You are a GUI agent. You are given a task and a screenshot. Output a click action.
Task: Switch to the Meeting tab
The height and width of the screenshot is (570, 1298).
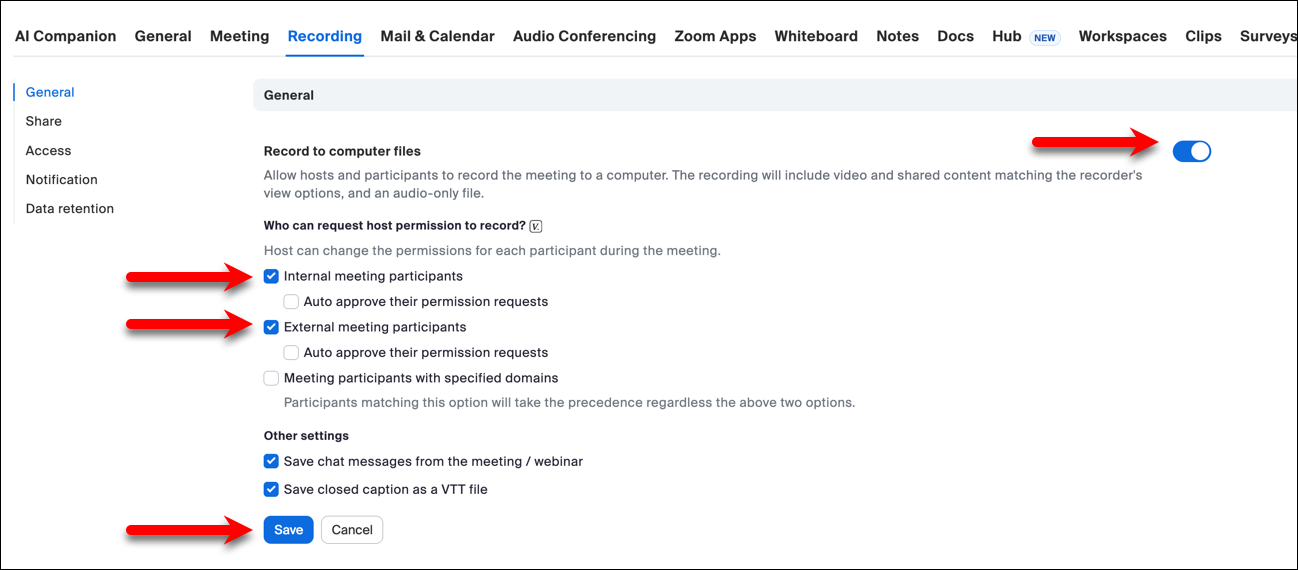coord(239,36)
